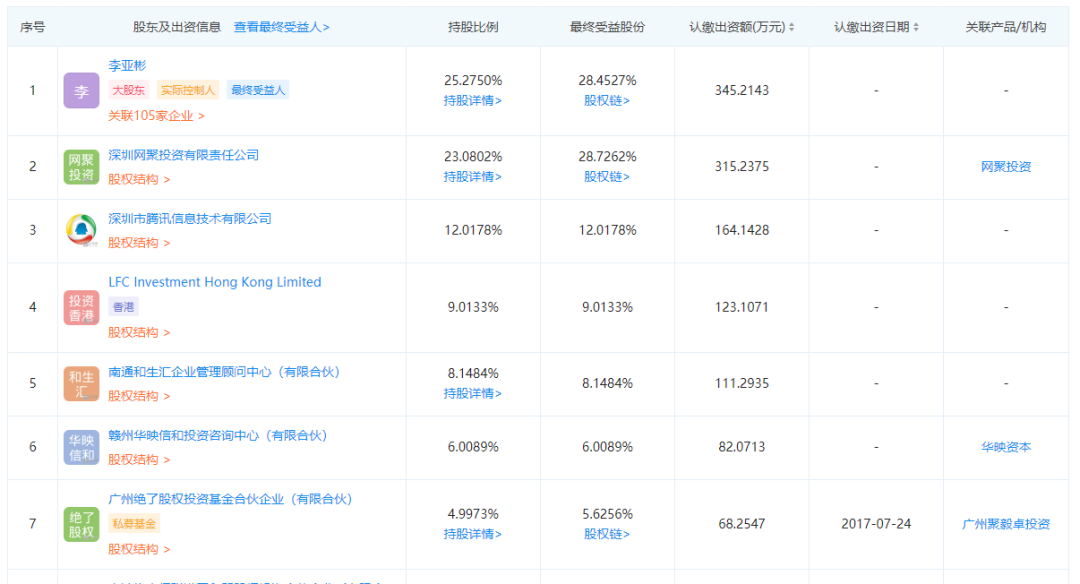Open related product 网聚投资 link
1080x584 pixels.
pos(1006,167)
